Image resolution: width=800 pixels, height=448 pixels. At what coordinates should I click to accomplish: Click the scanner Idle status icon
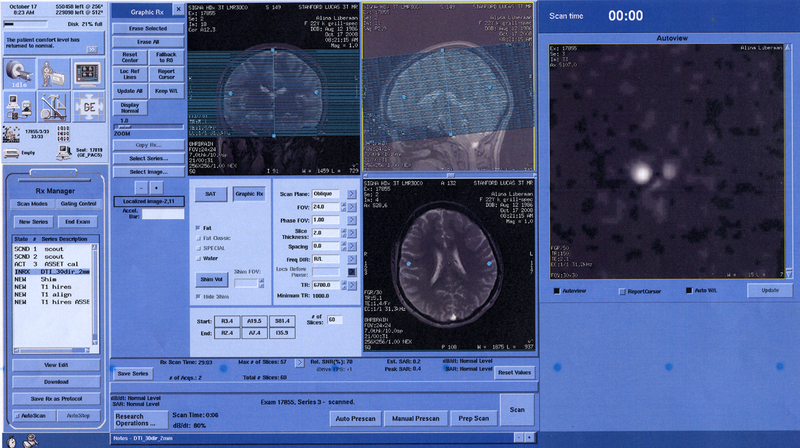point(20,74)
